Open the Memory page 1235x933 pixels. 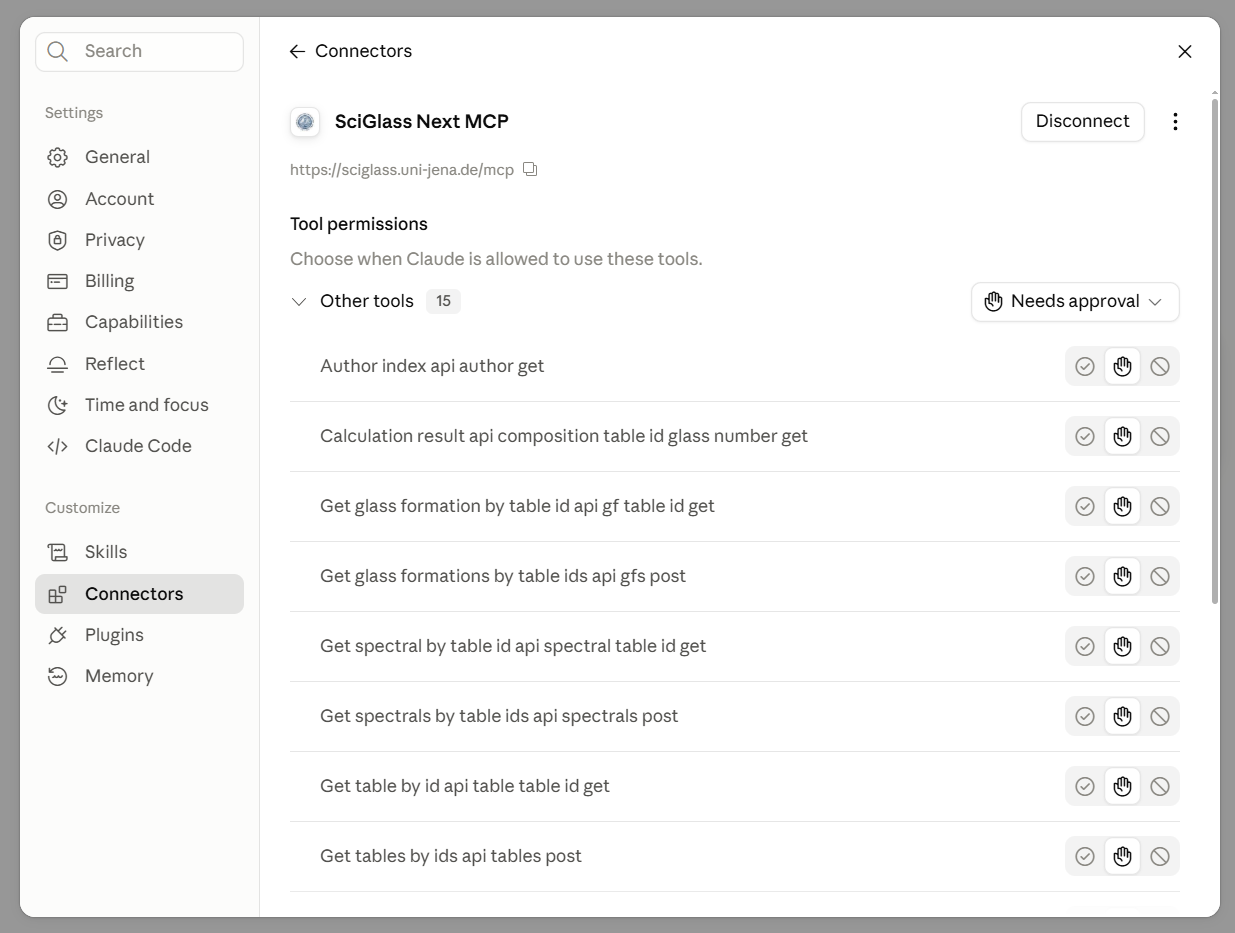point(139,676)
